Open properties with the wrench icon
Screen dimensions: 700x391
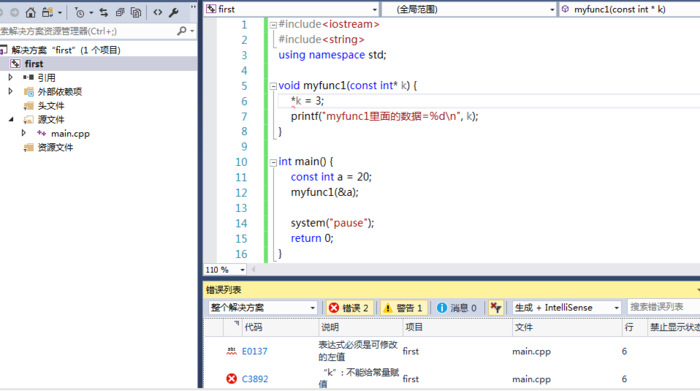pyautogui.click(x=174, y=12)
